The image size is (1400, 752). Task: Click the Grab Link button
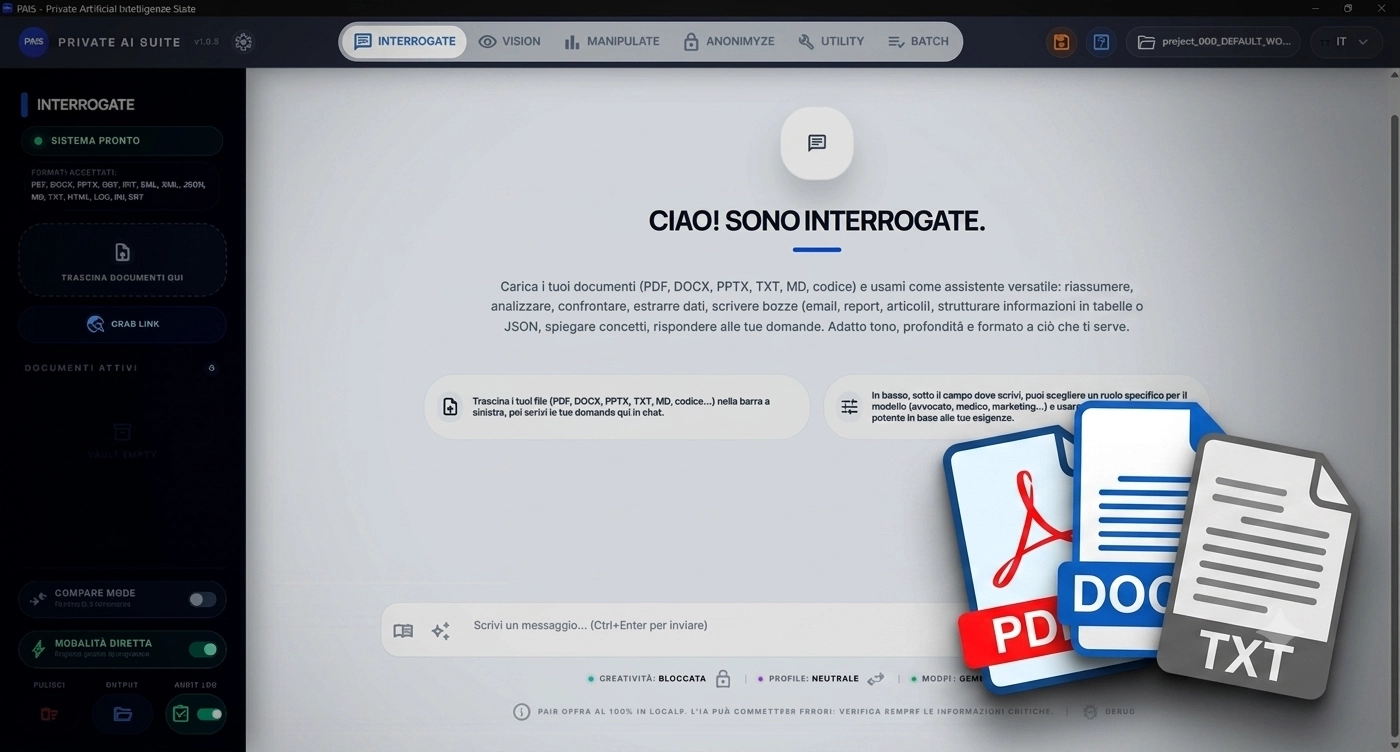(122, 324)
